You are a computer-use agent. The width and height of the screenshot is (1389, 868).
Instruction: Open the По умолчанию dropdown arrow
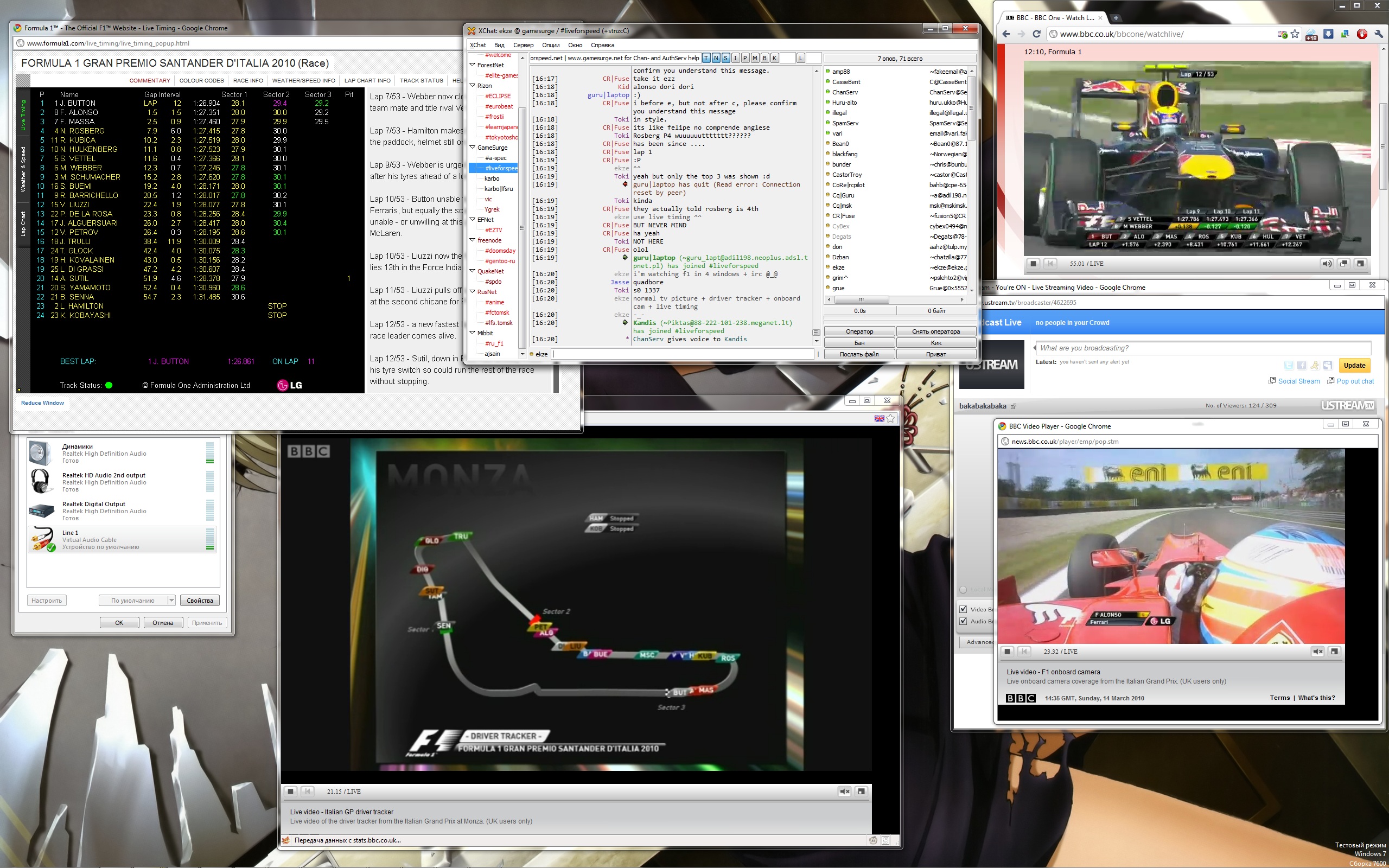(171, 601)
